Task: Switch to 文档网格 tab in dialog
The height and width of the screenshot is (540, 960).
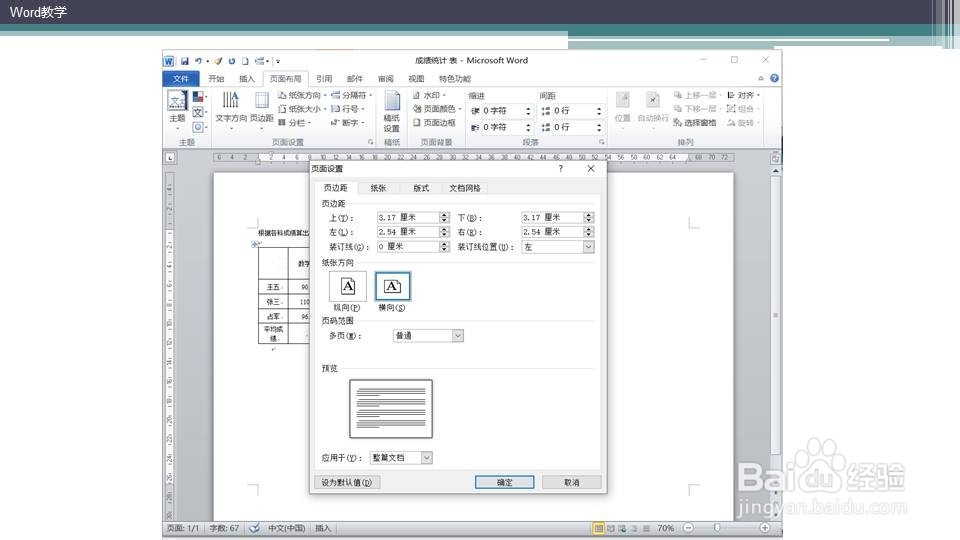Action: click(x=465, y=188)
